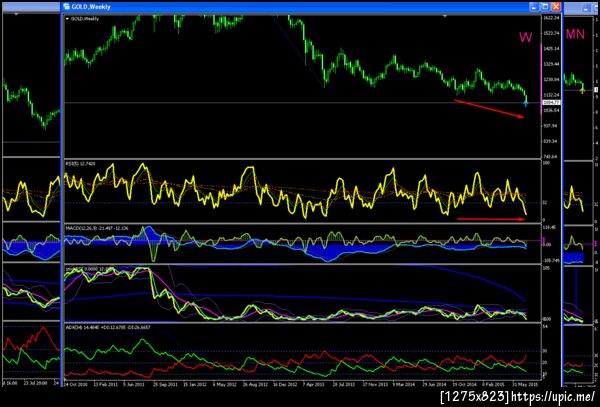Click the 1622.34 price scale value
The height and width of the screenshot is (407, 600).
pos(551,18)
